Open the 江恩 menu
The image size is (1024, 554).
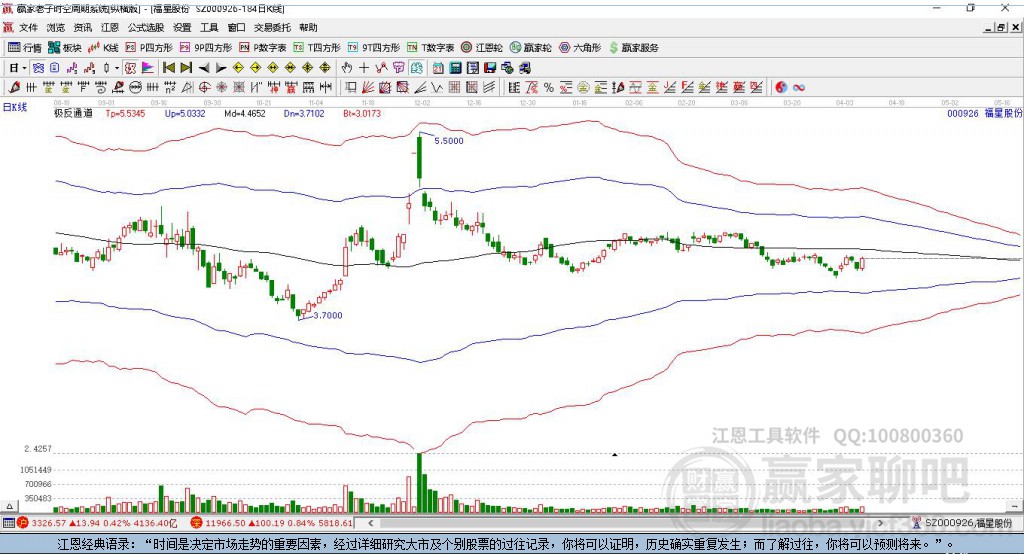click(110, 27)
